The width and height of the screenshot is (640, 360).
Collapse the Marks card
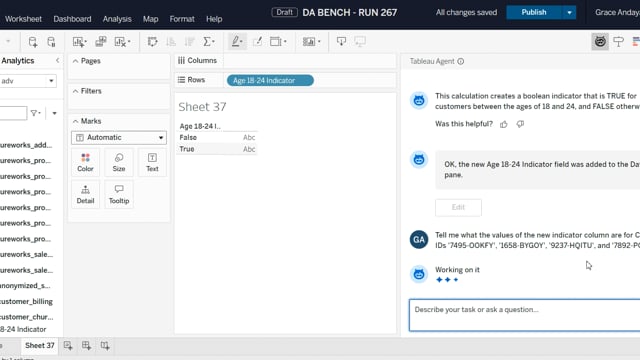click(76, 121)
